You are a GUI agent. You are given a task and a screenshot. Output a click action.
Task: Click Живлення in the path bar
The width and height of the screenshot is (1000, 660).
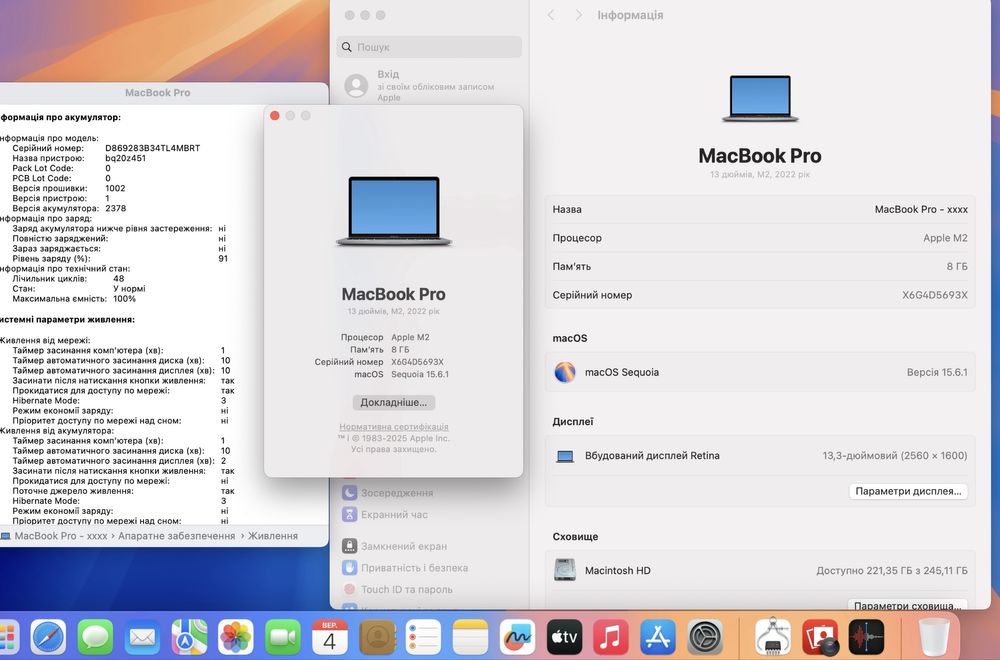click(273, 536)
